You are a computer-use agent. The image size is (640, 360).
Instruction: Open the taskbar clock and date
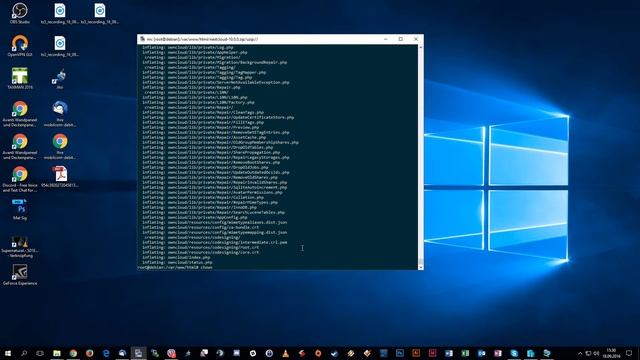[611, 353]
